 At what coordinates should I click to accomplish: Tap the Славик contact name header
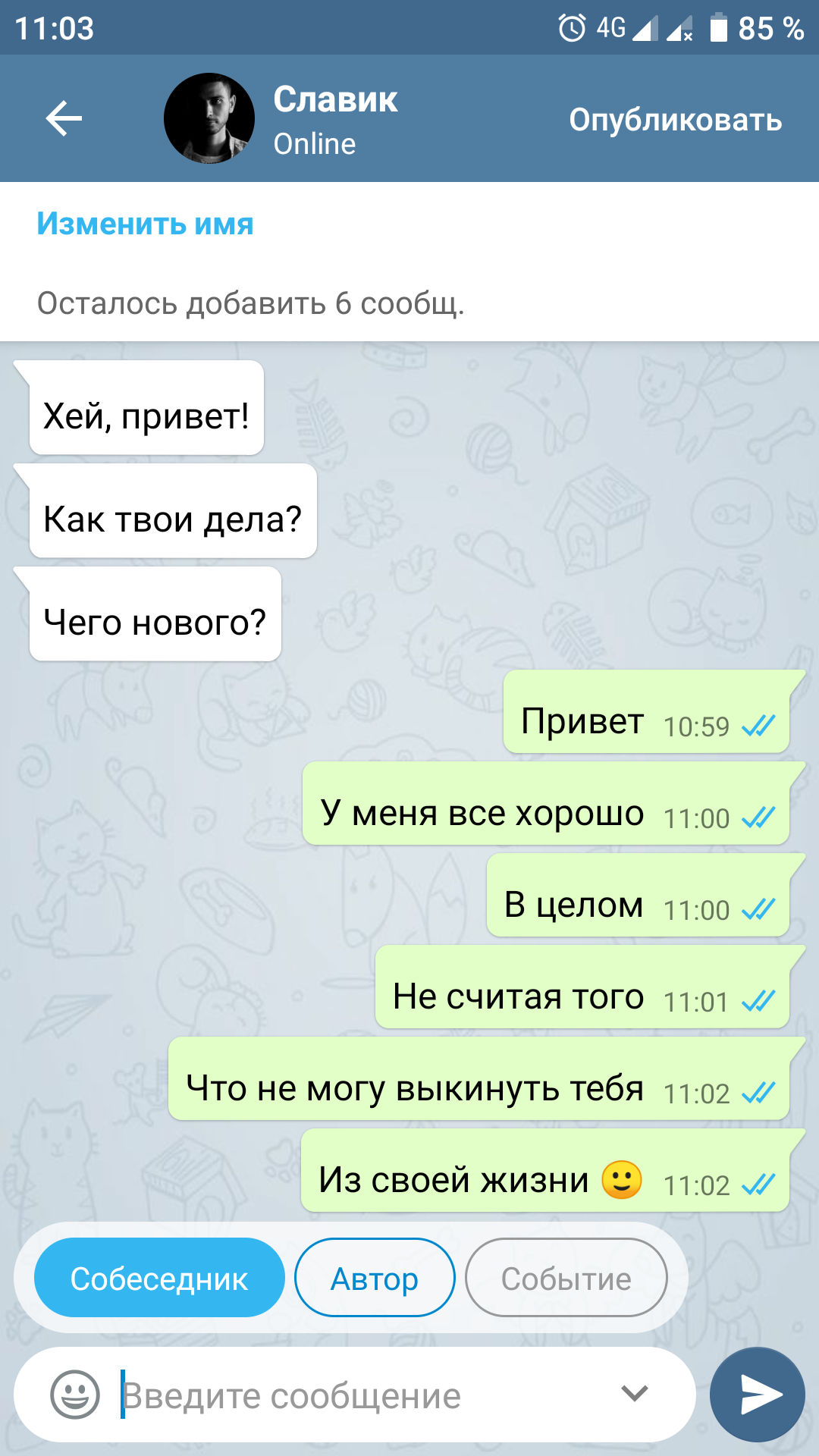tap(335, 99)
